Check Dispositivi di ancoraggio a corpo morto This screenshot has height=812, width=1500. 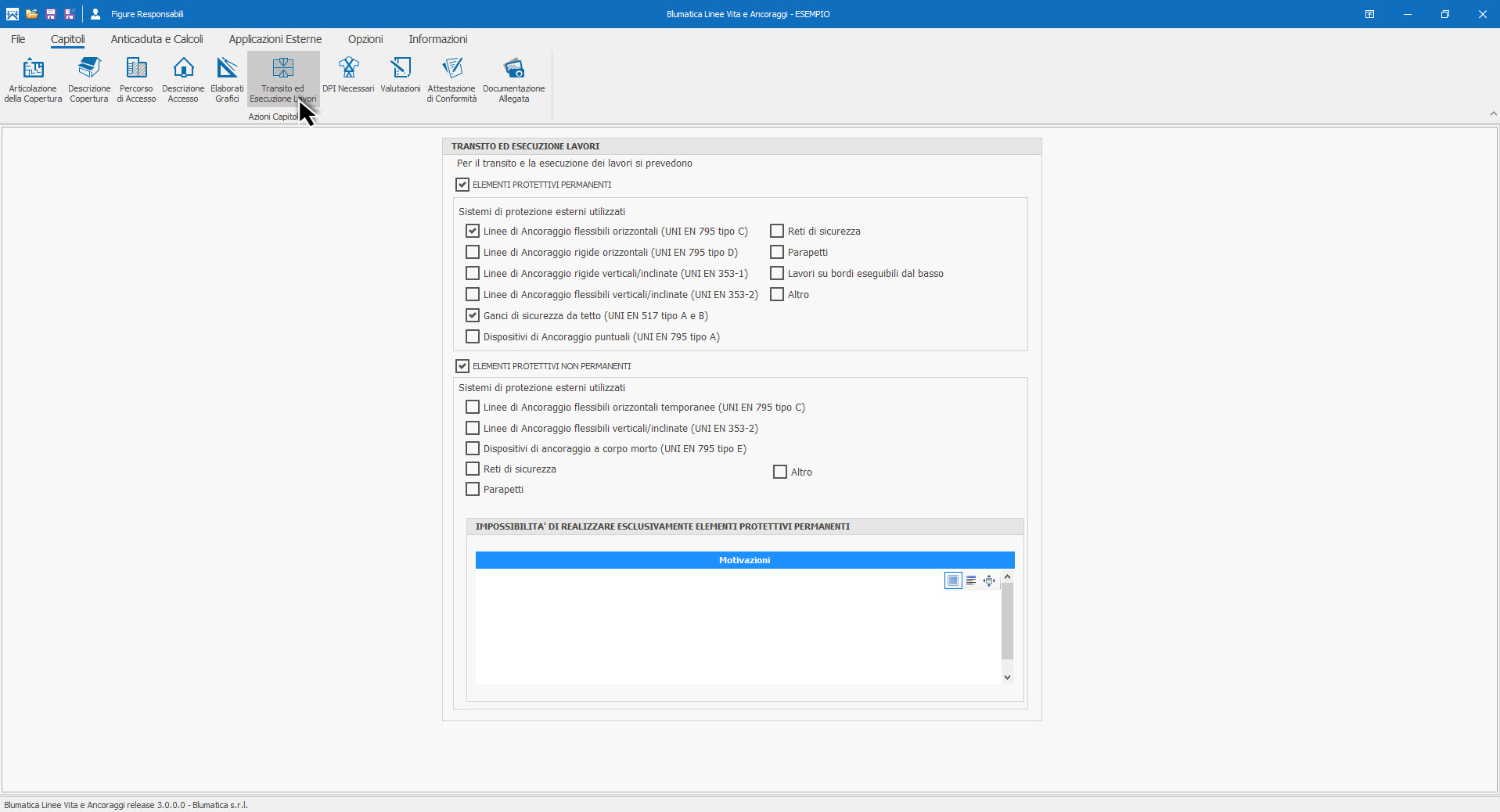click(473, 448)
